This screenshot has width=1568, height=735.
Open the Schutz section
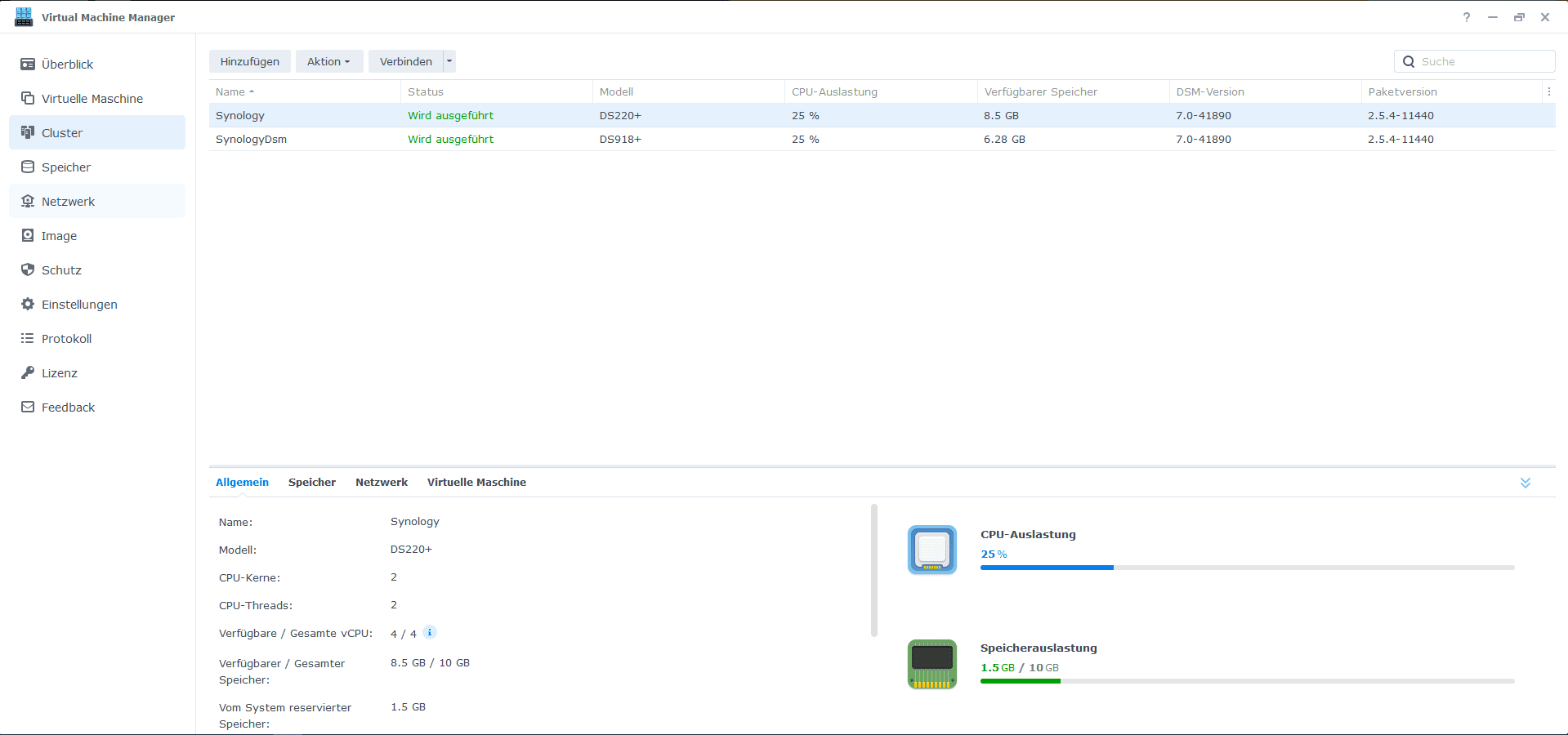pyautogui.click(x=97, y=269)
